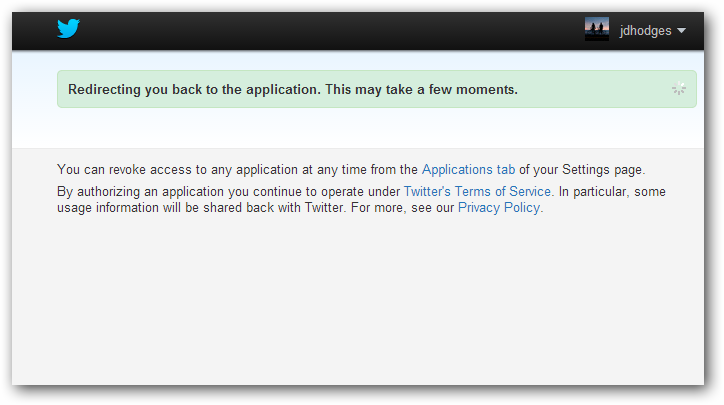The width and height of the screenshot is (724, 405).
Task: Click the "By authorizing an application" text
Action: point(150,191)
